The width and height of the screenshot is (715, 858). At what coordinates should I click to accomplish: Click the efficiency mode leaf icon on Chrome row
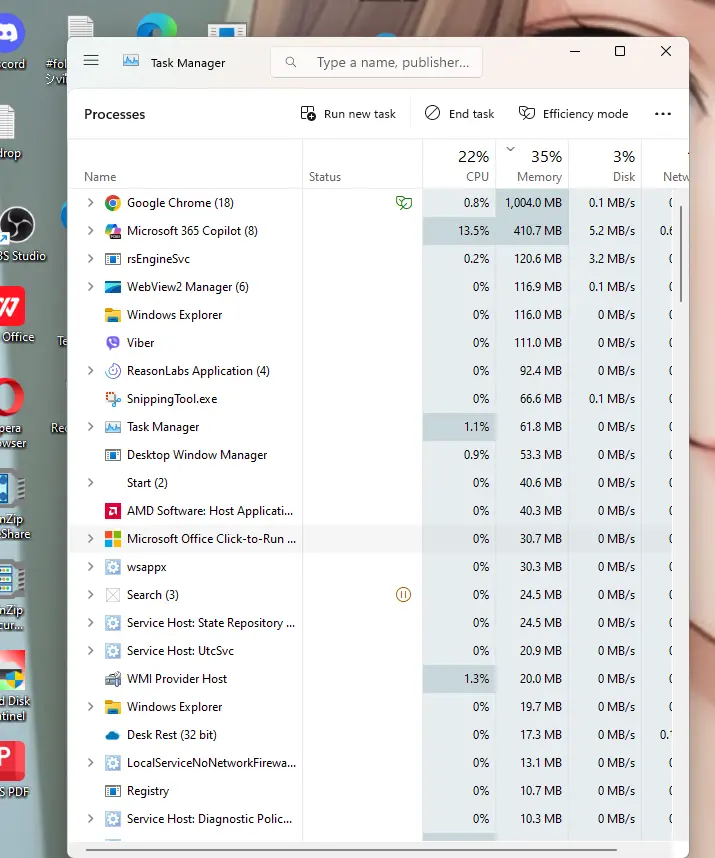(x=404, y=203)
